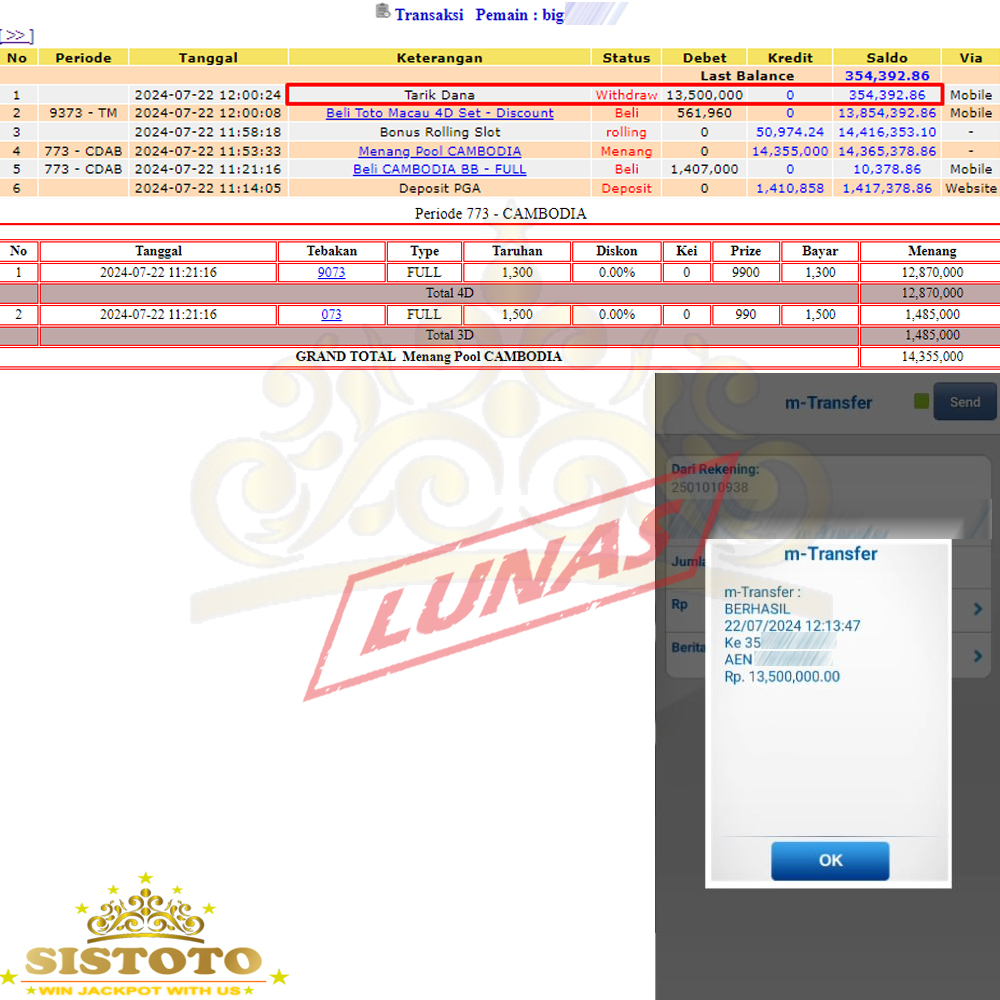Click the 073 tebakan link
This screenshot has width=1000, height=1000.
pyautogui.click(x=331, y=314)
